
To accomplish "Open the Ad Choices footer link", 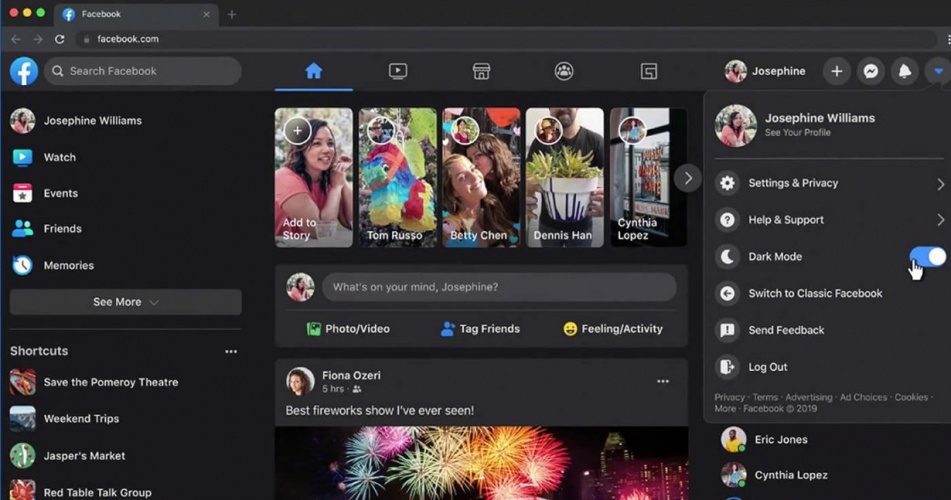I will [863, 397].
